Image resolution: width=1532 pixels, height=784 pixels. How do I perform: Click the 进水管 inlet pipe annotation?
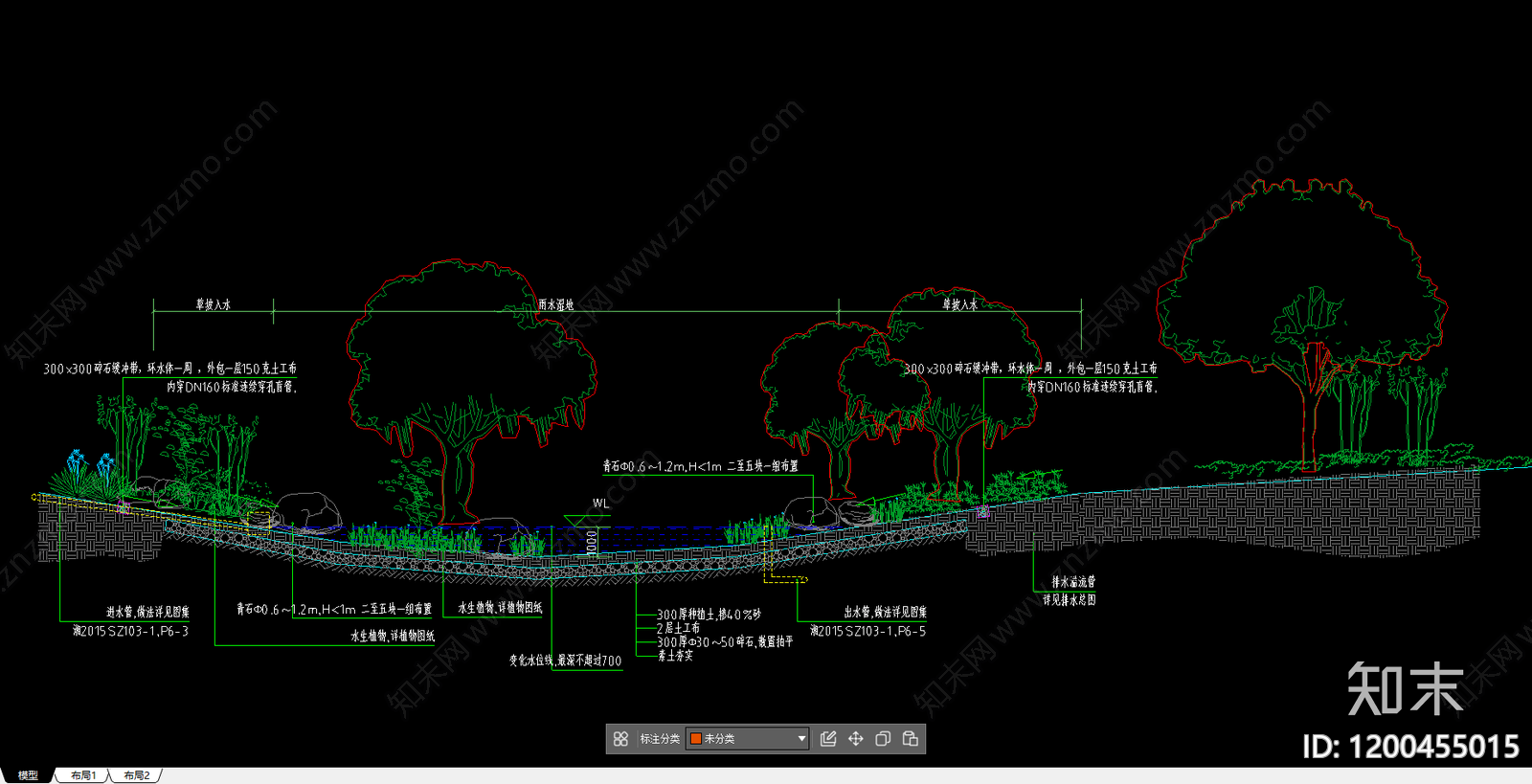tap(147, 612)
